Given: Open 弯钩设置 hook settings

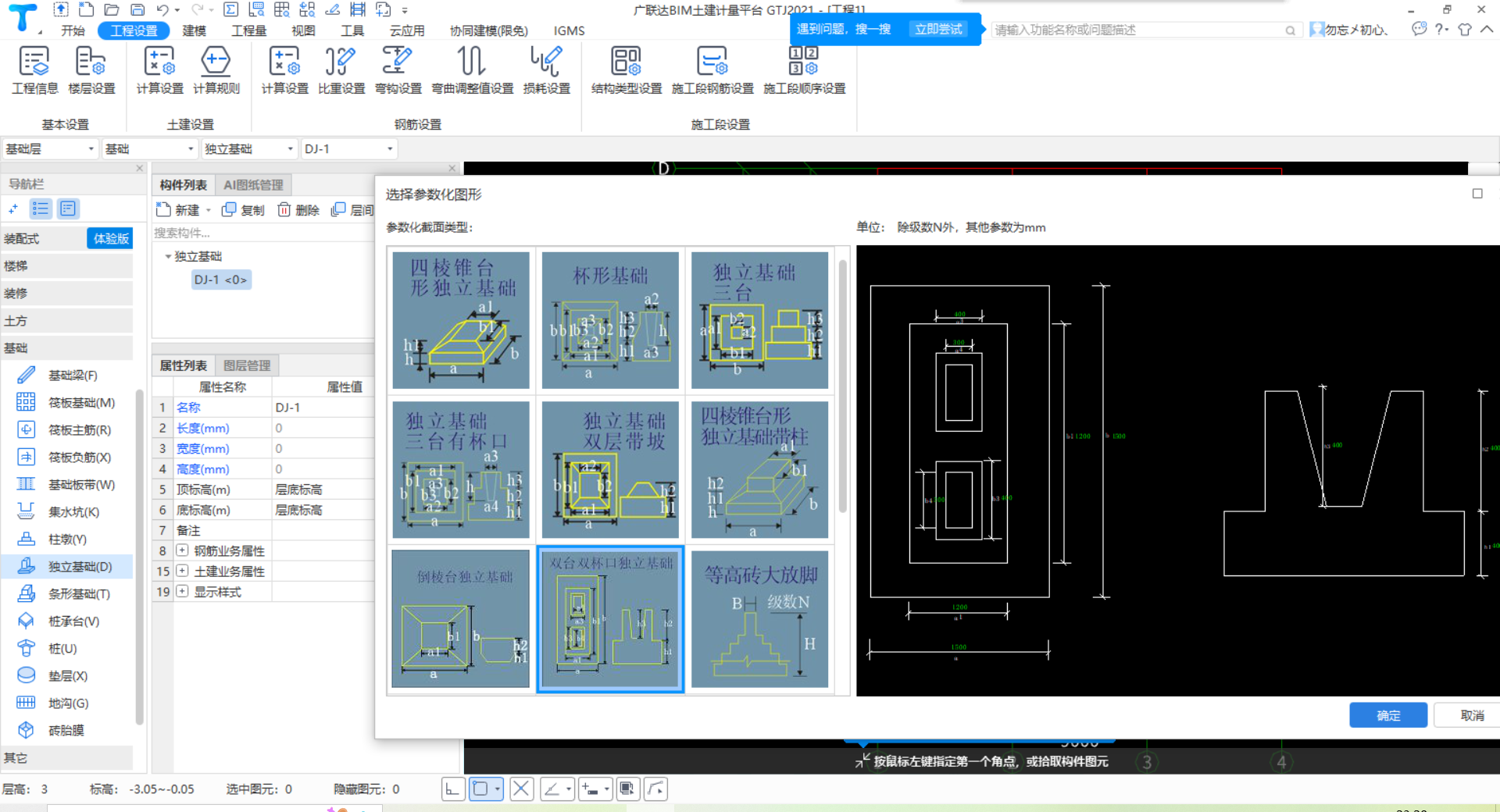Looking at the screenshot, I should [x=398, y=70].
